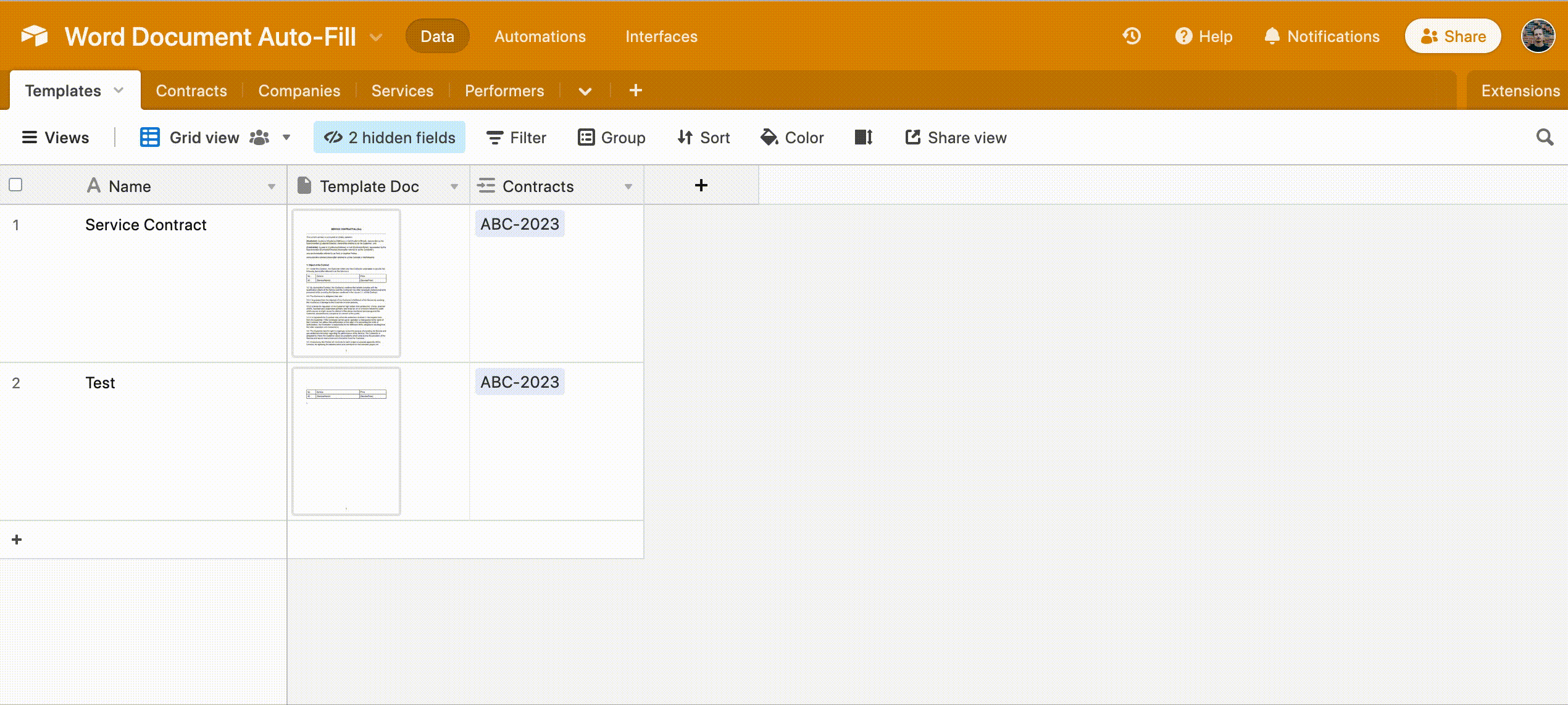Open the user profile avatar
Image resolution: width=1568 pixels, height=705 pixels.
pos(1537,36)
